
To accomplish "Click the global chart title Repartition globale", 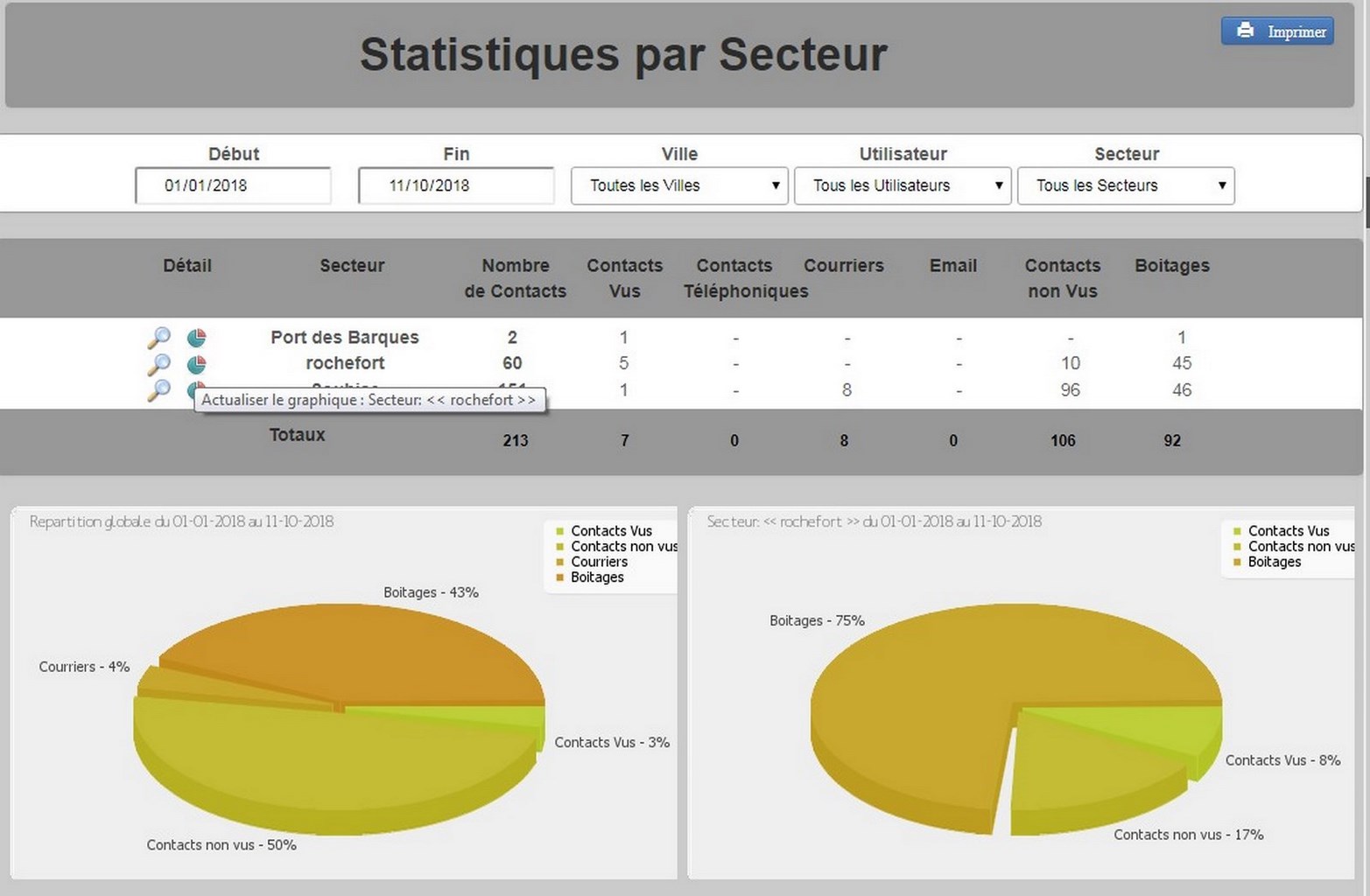I will (181, 521).
